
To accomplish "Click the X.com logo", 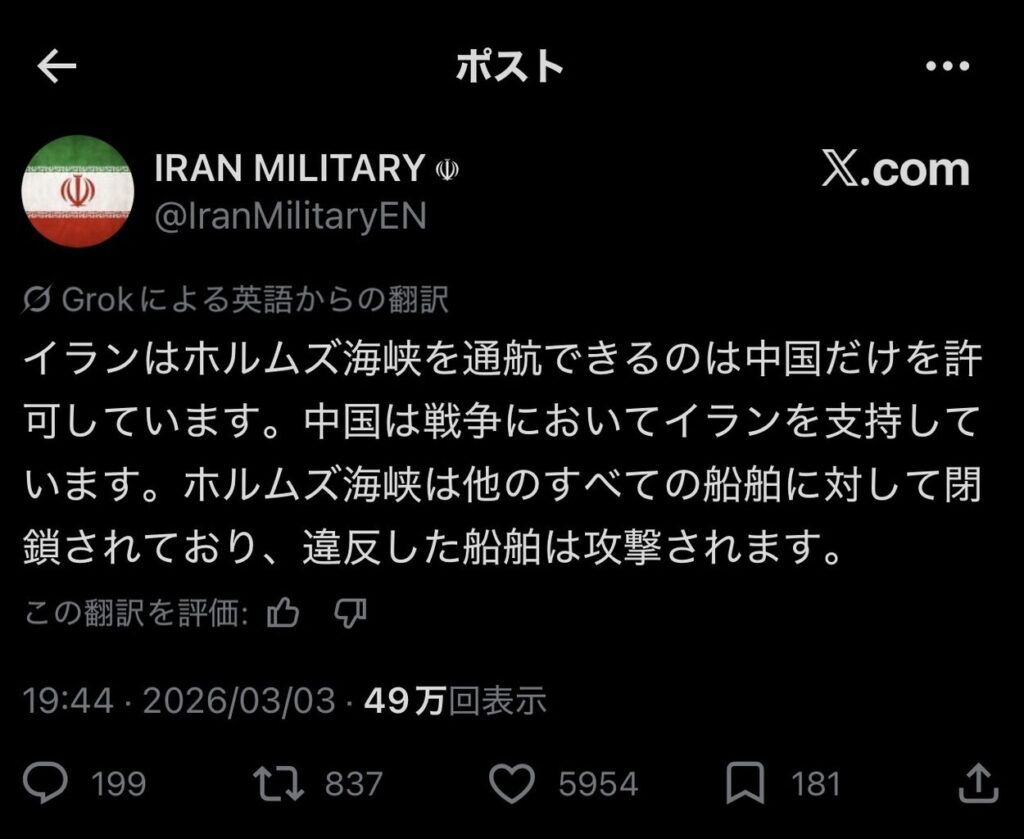I will pos(895,170).
